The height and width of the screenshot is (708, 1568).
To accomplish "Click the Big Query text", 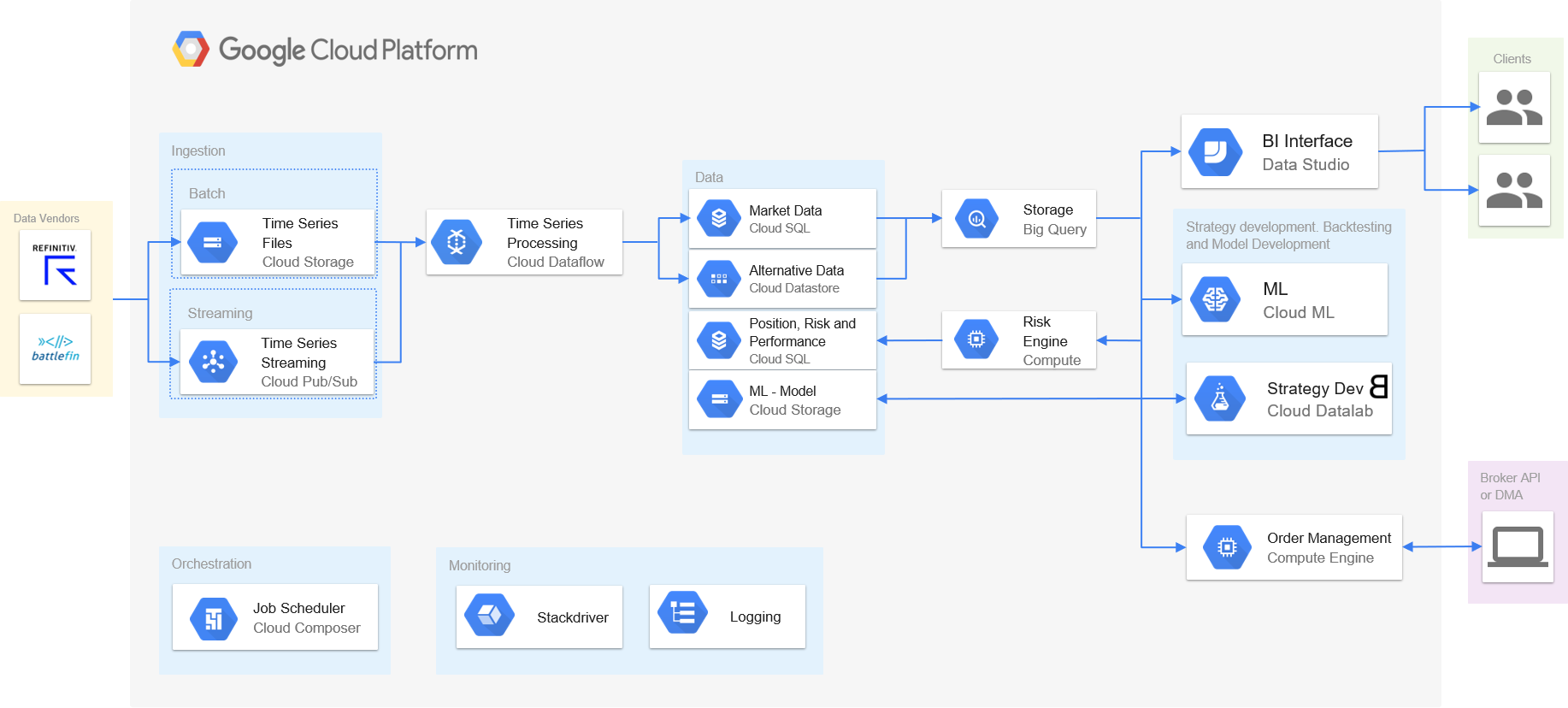I will 1054,229.
